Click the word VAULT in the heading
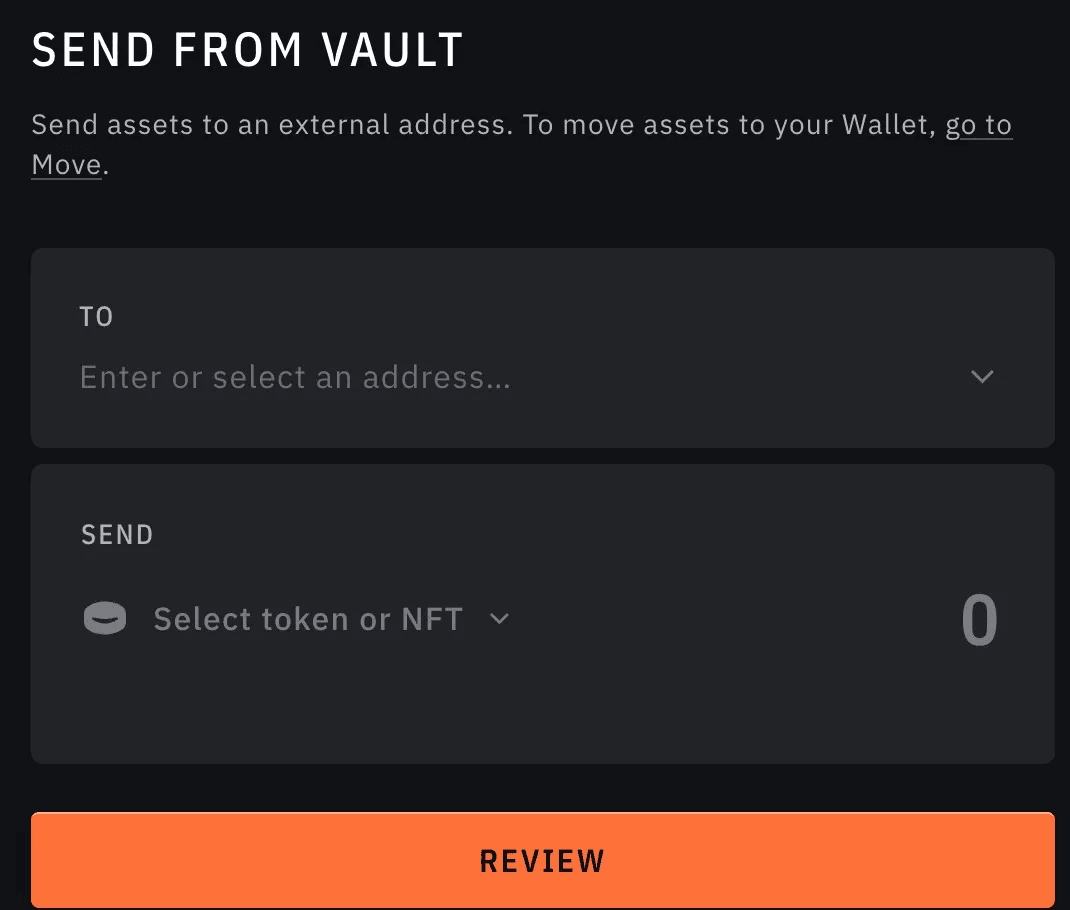Viewport: 1070px width, 910px height. coord(392,50)
